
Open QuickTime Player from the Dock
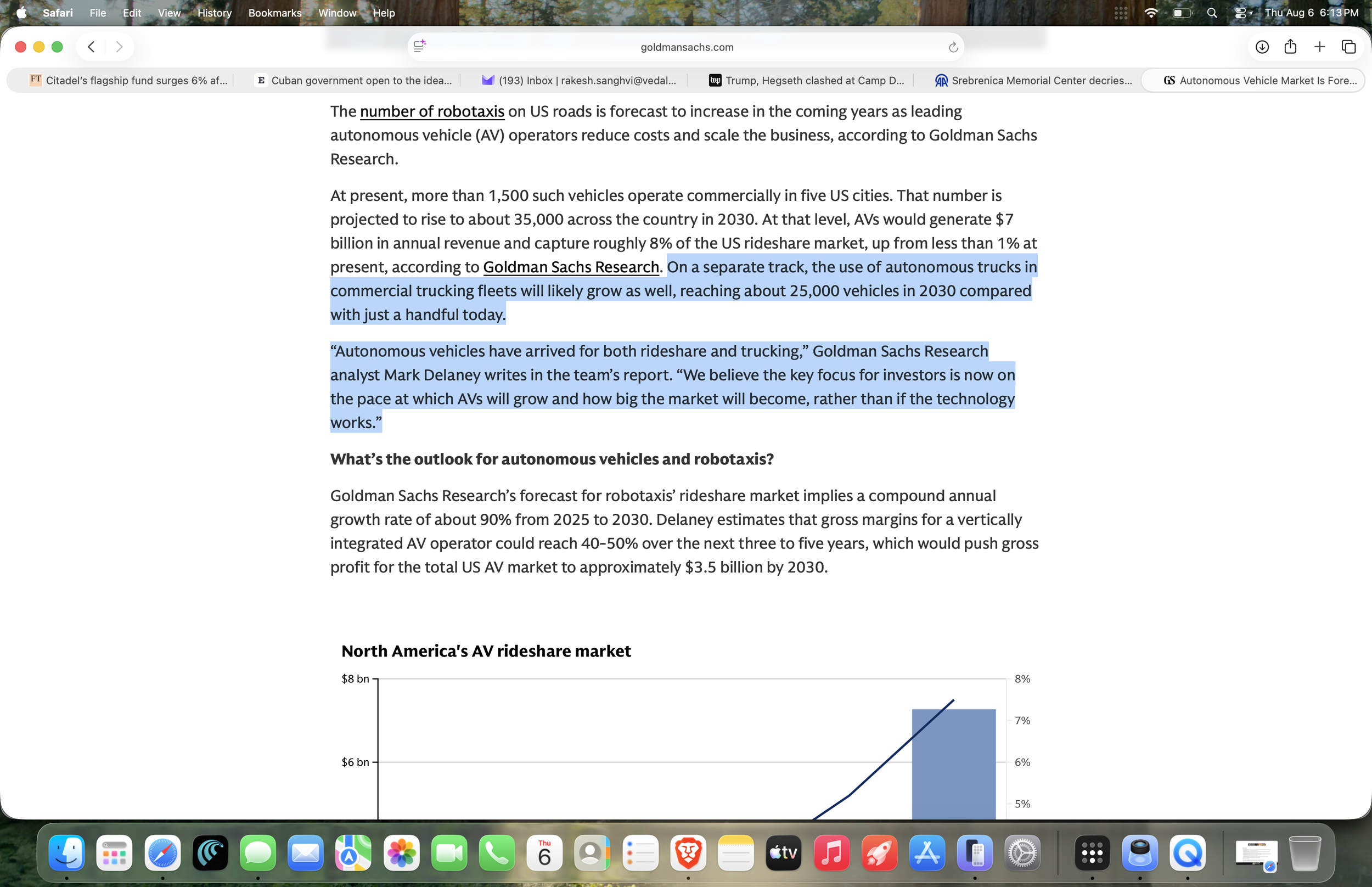click(1187, 852)
